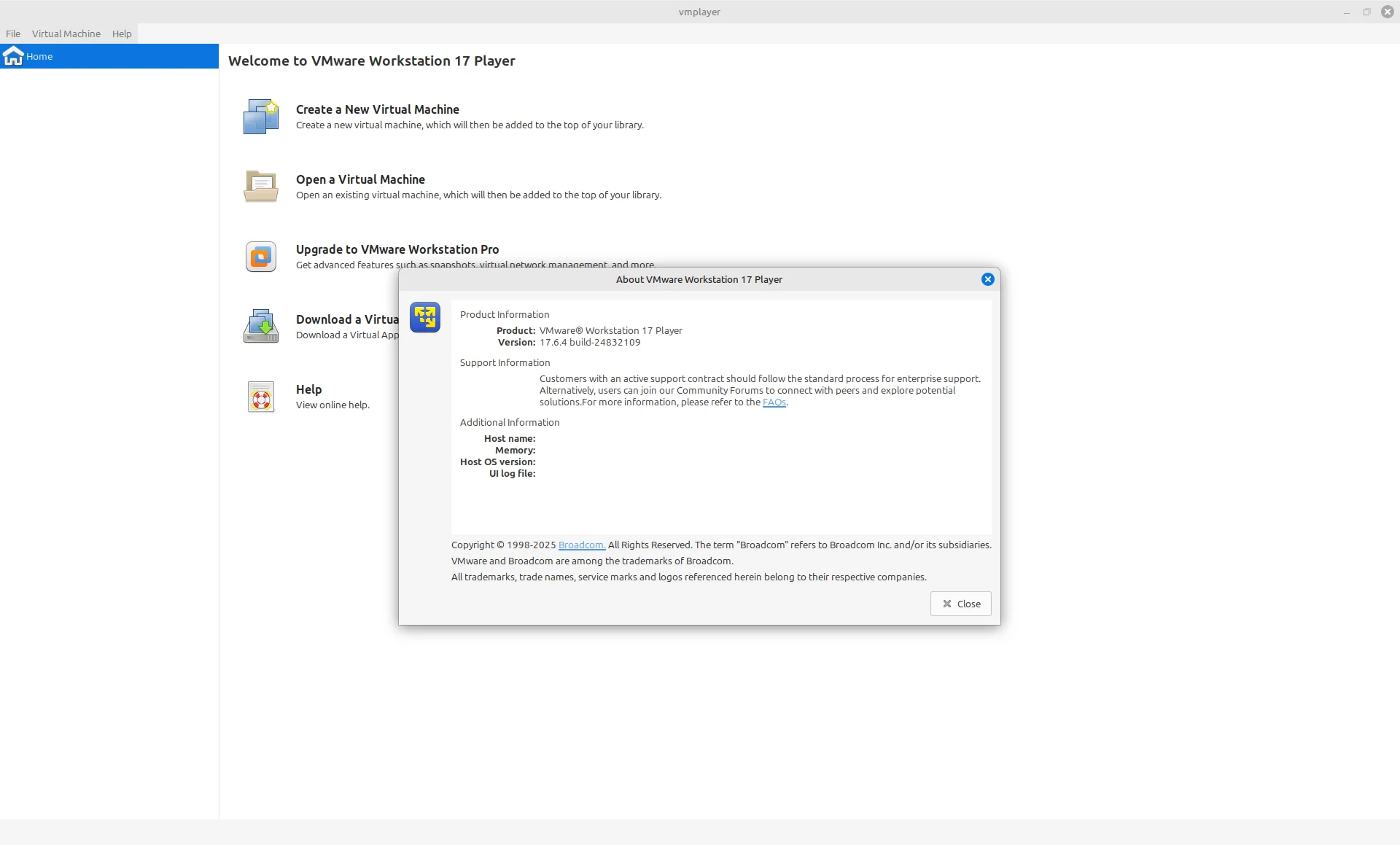Click the Upgrade to VMware Workstation Pro heading
1400x845 pixels.
397,249
